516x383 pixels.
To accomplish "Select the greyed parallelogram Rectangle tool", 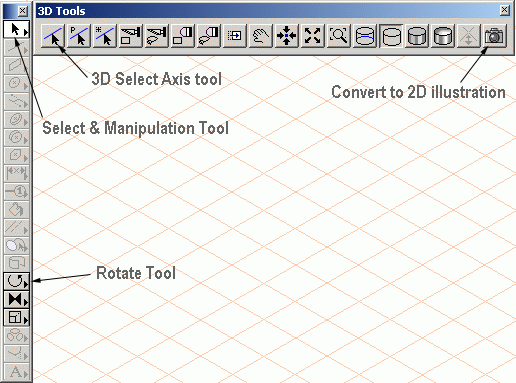I will [x=16, y=66].
